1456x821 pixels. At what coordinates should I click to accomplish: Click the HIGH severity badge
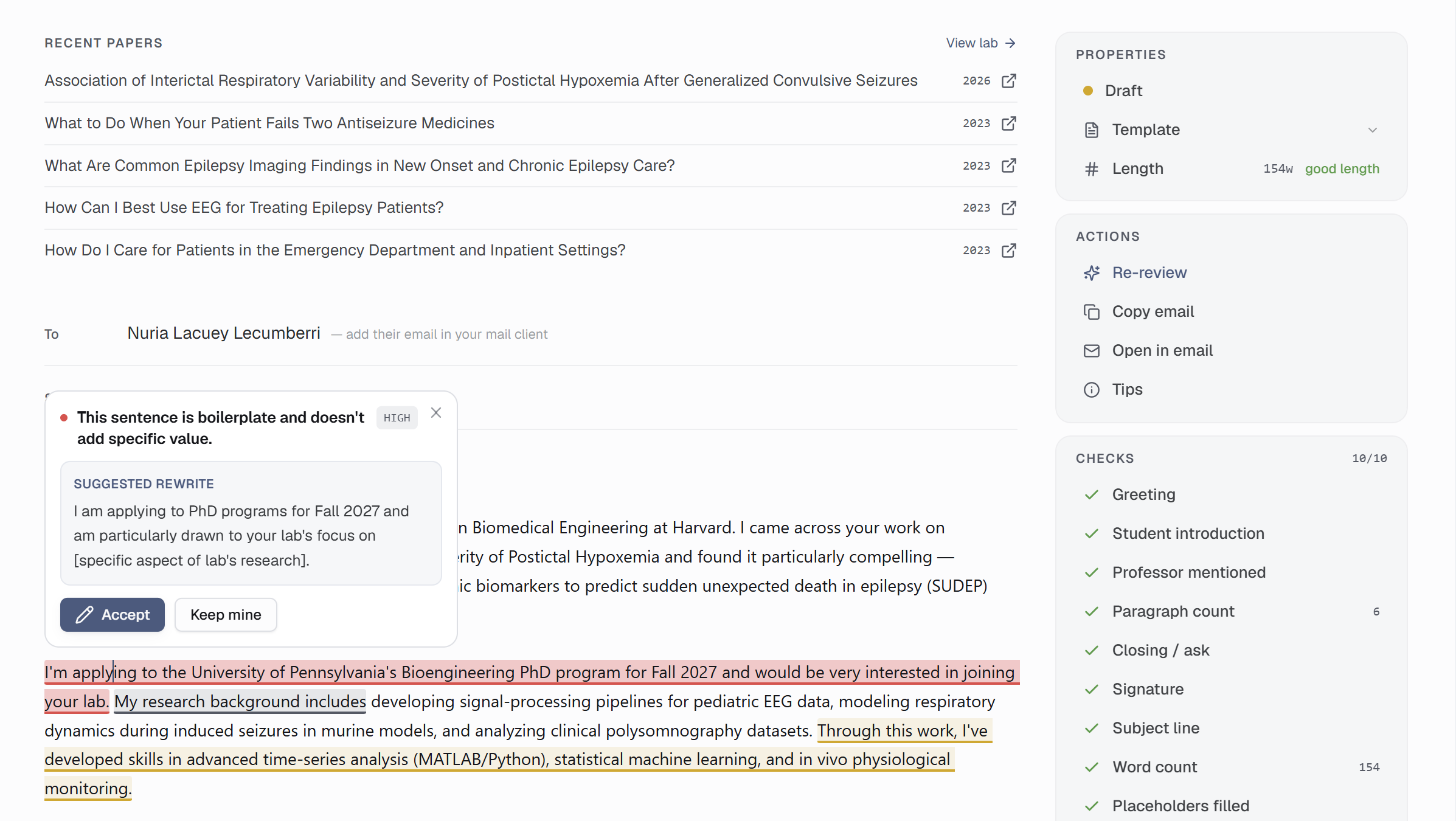click(397, 418)
